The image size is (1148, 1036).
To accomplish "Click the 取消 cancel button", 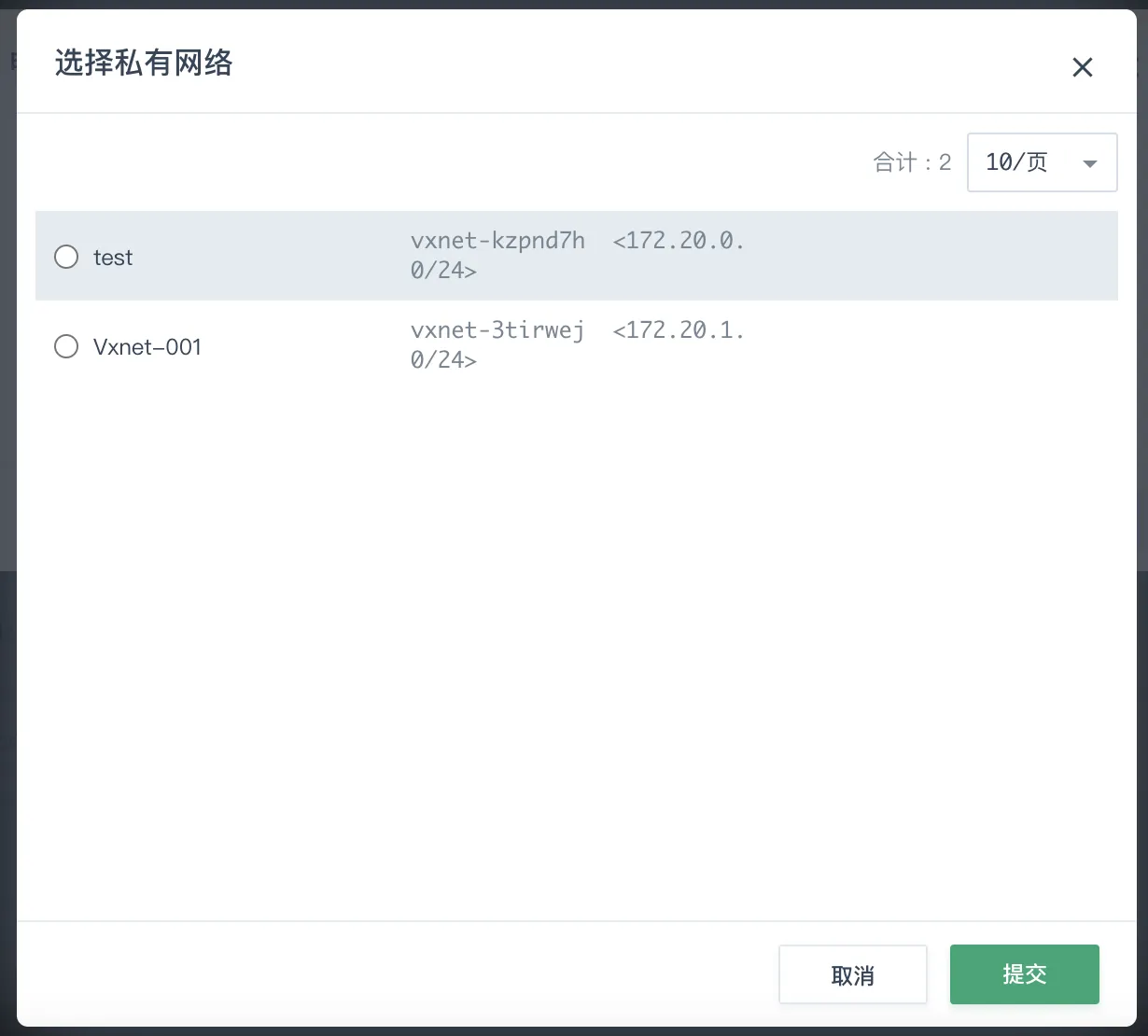I will tap(852, 975).
